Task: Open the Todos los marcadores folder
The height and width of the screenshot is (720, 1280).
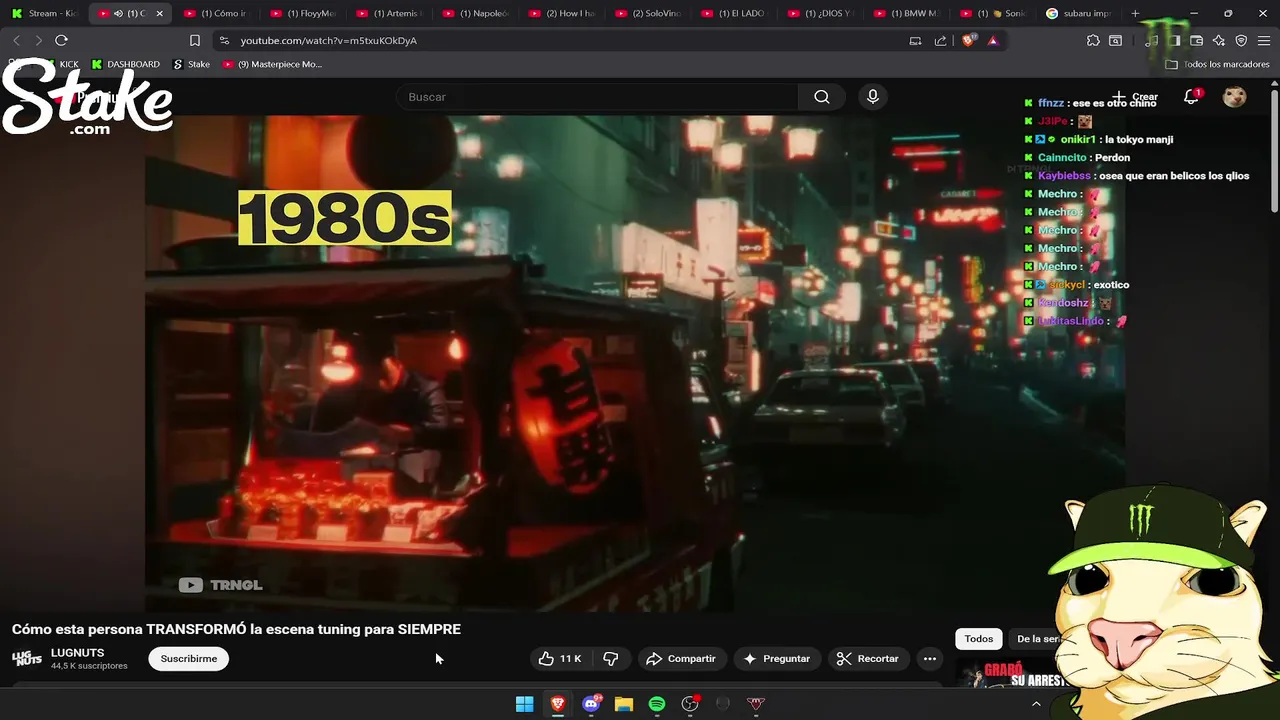Action: 1218,64
